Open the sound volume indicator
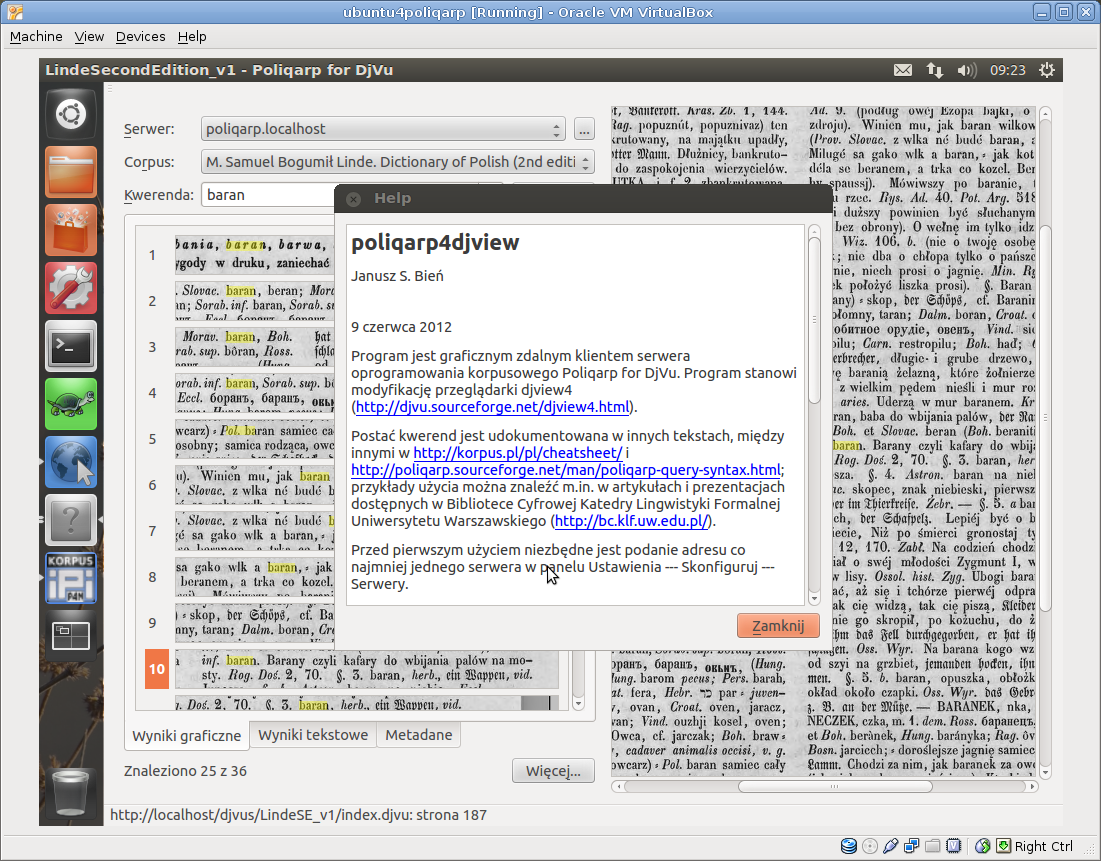This screenshot has height=861, width=1101. (x=967, y=70)
